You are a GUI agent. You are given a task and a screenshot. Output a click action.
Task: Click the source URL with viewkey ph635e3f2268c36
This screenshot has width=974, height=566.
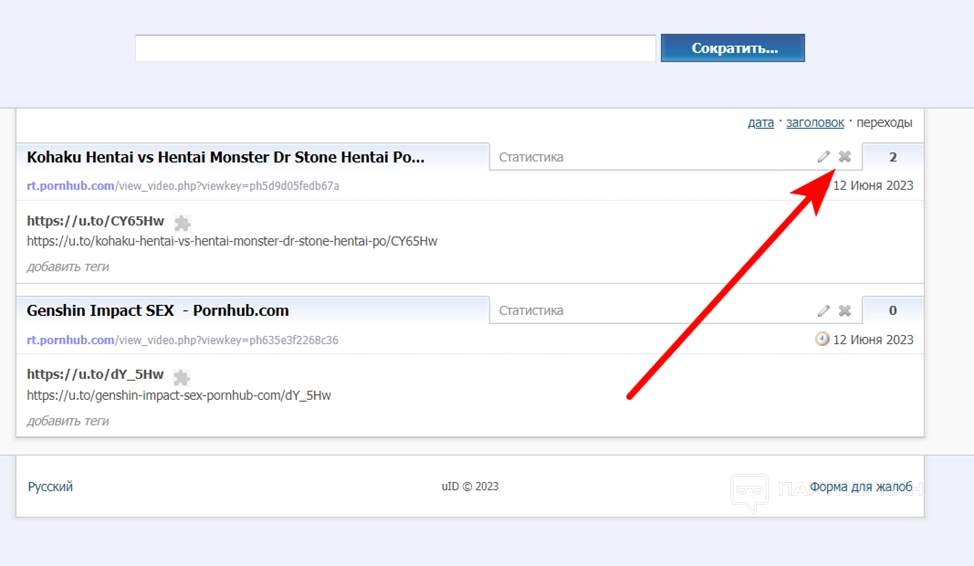pos(182,340)
